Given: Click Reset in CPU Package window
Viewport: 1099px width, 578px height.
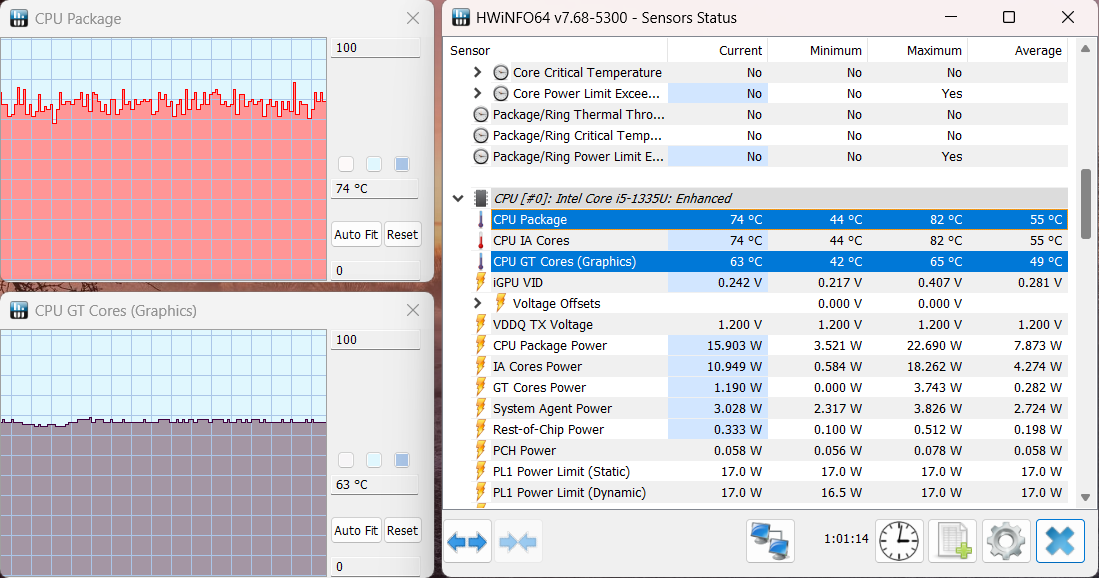Looking at the screenshot, I should 402,235.
